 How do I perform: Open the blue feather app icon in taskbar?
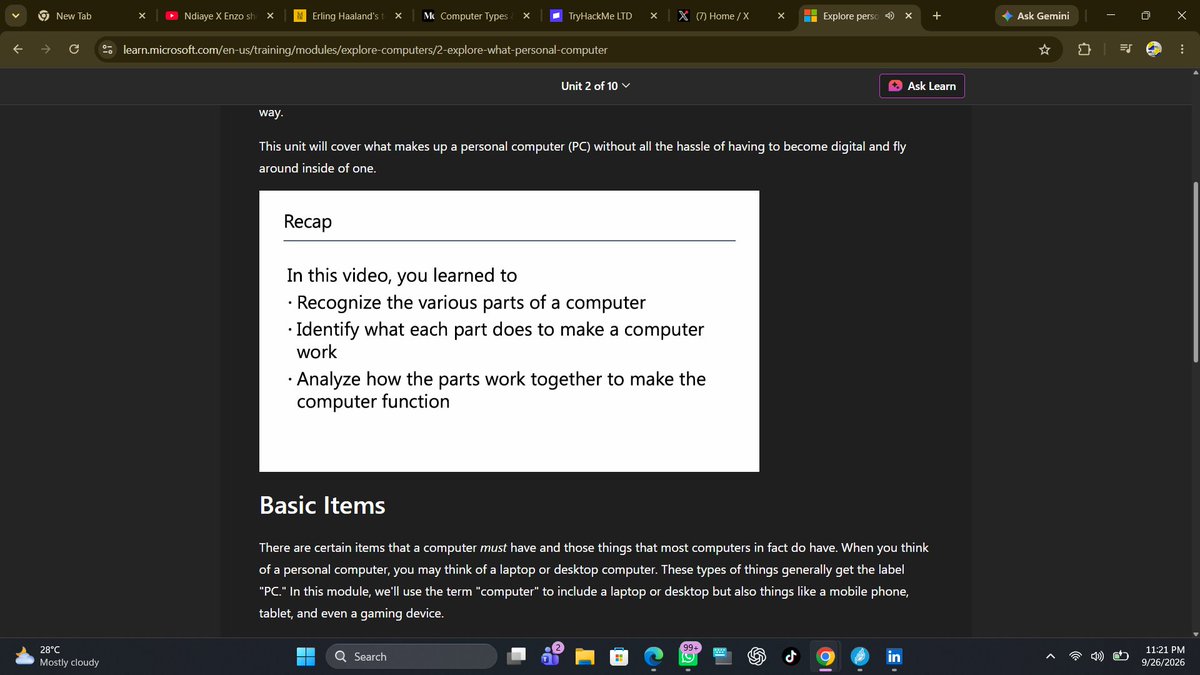point(860,656)
